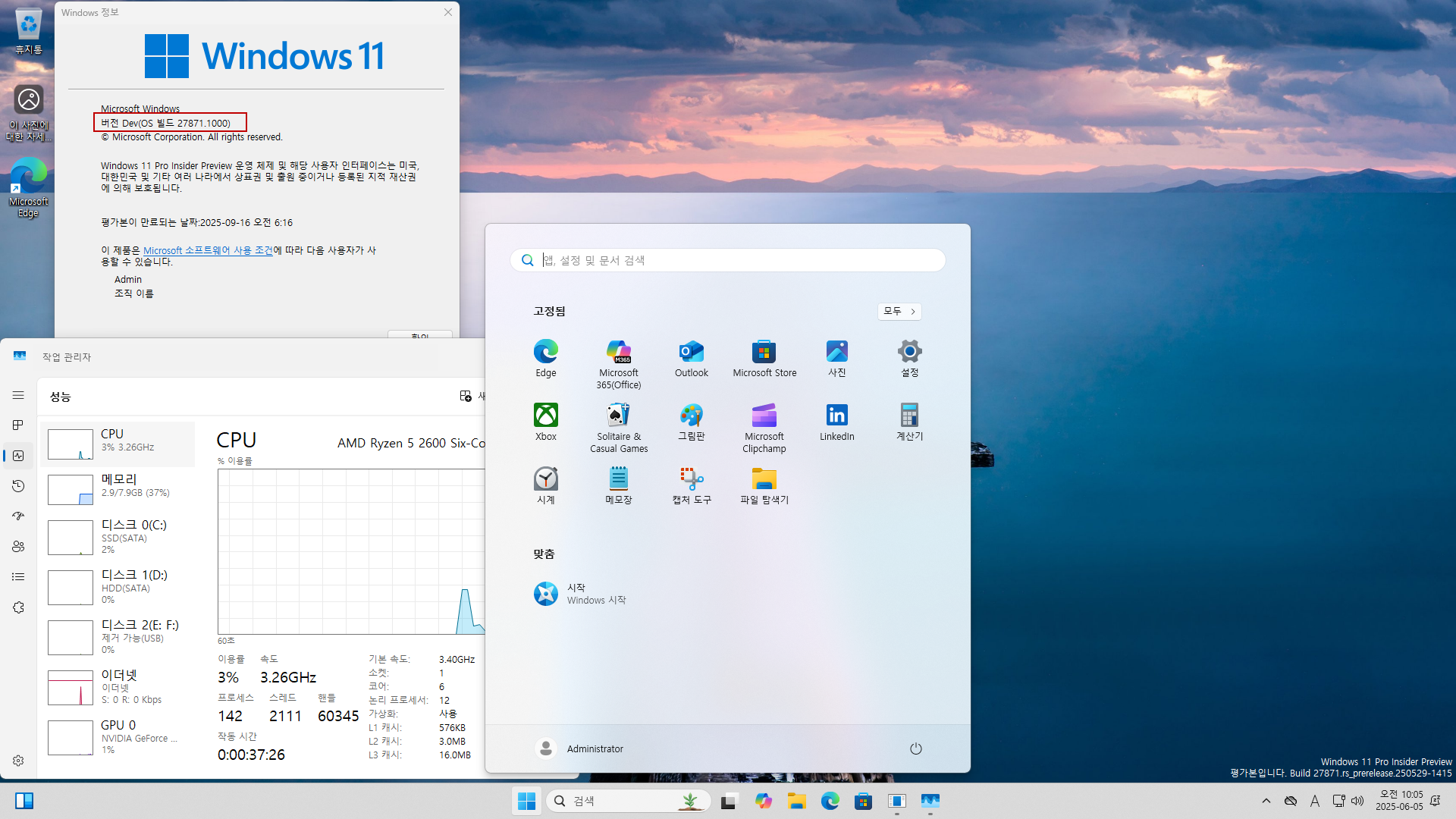The height and width of the screenshot is (819, 1456).
Task: Launch 캡처 도구 (Snipping Tool)
Action: [692, 486]
